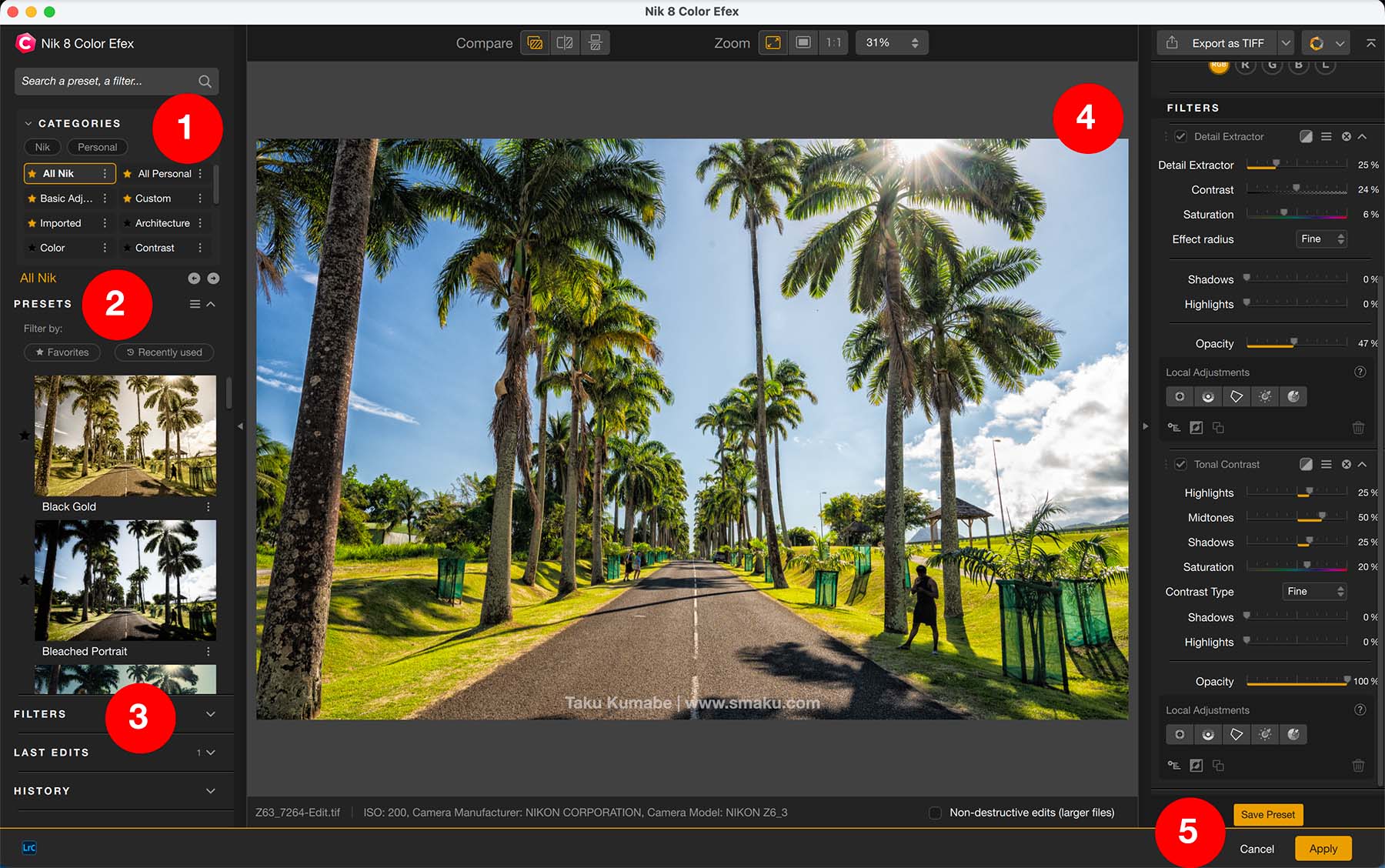The width and height of the screenshot is (1385, 868).
Task: Select the Personal categories tab
Action: 97,147
